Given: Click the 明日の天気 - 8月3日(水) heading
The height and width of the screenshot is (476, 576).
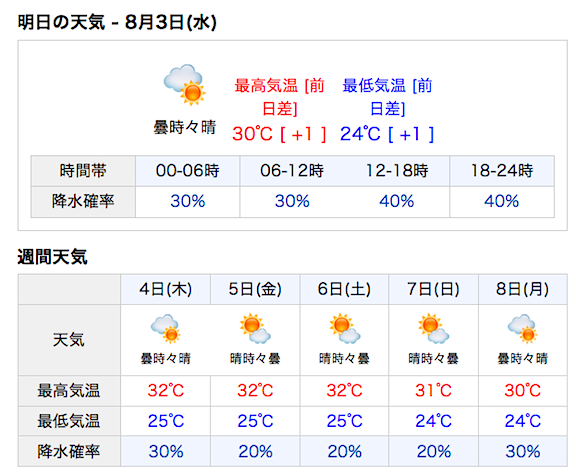Looking at the screenshot, I should [x=117, y=22].
